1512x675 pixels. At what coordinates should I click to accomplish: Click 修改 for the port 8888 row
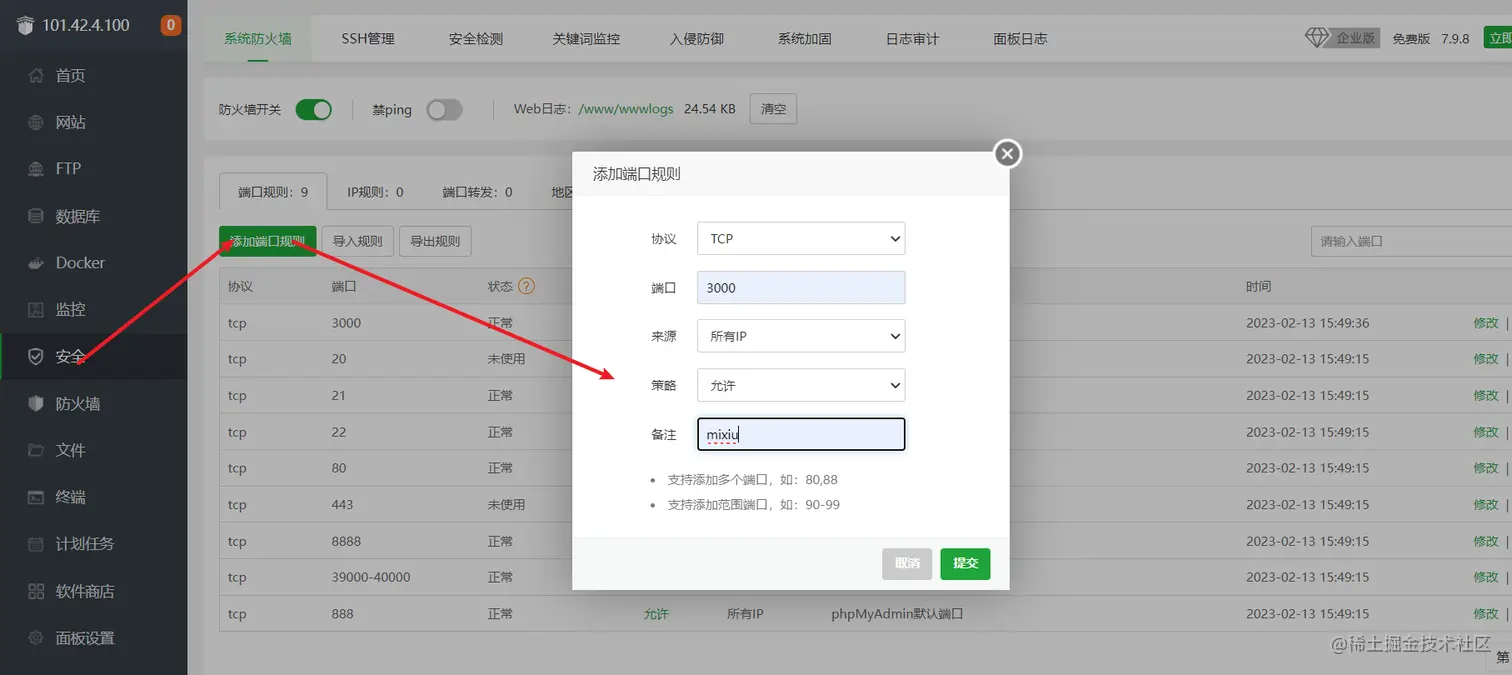click(x=1486, y=541)
